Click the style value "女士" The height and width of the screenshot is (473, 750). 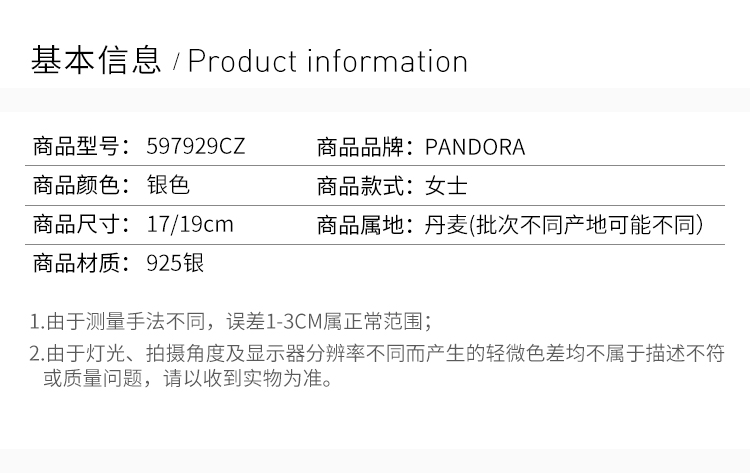click(x=446, y=186)
